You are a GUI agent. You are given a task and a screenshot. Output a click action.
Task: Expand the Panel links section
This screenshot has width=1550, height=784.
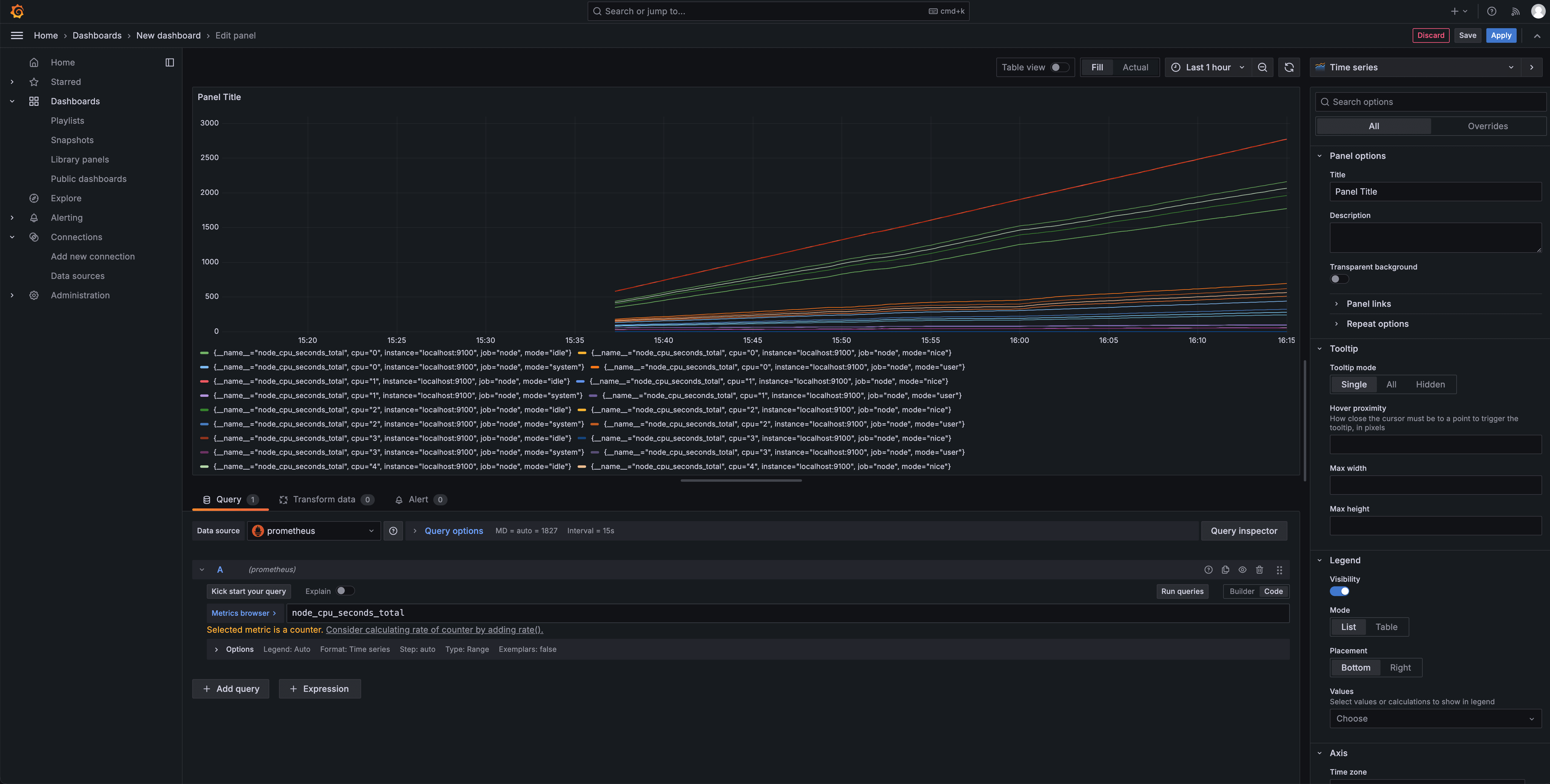point(1368,304)
